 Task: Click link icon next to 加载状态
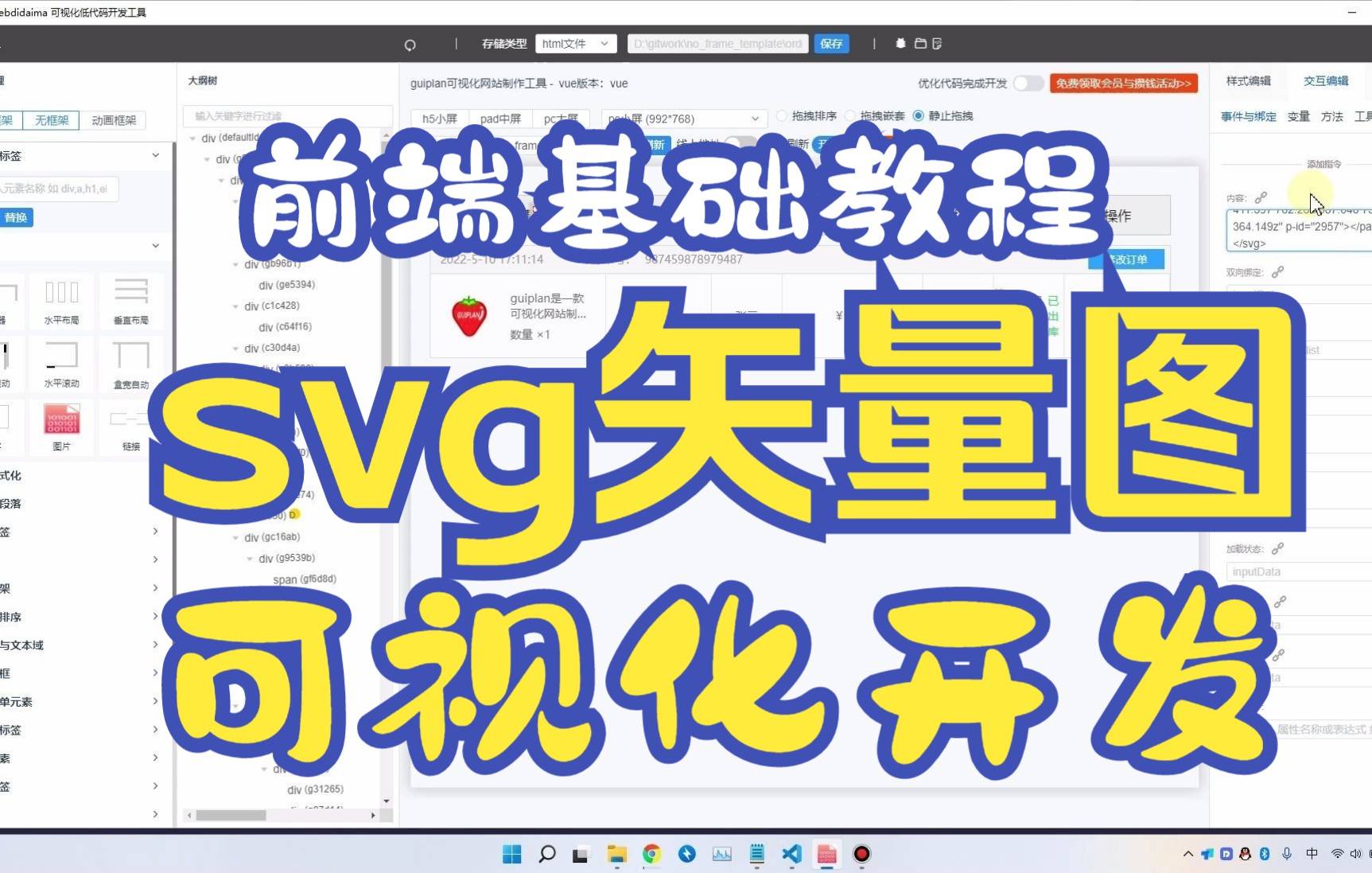click(x=1277, y=548)
